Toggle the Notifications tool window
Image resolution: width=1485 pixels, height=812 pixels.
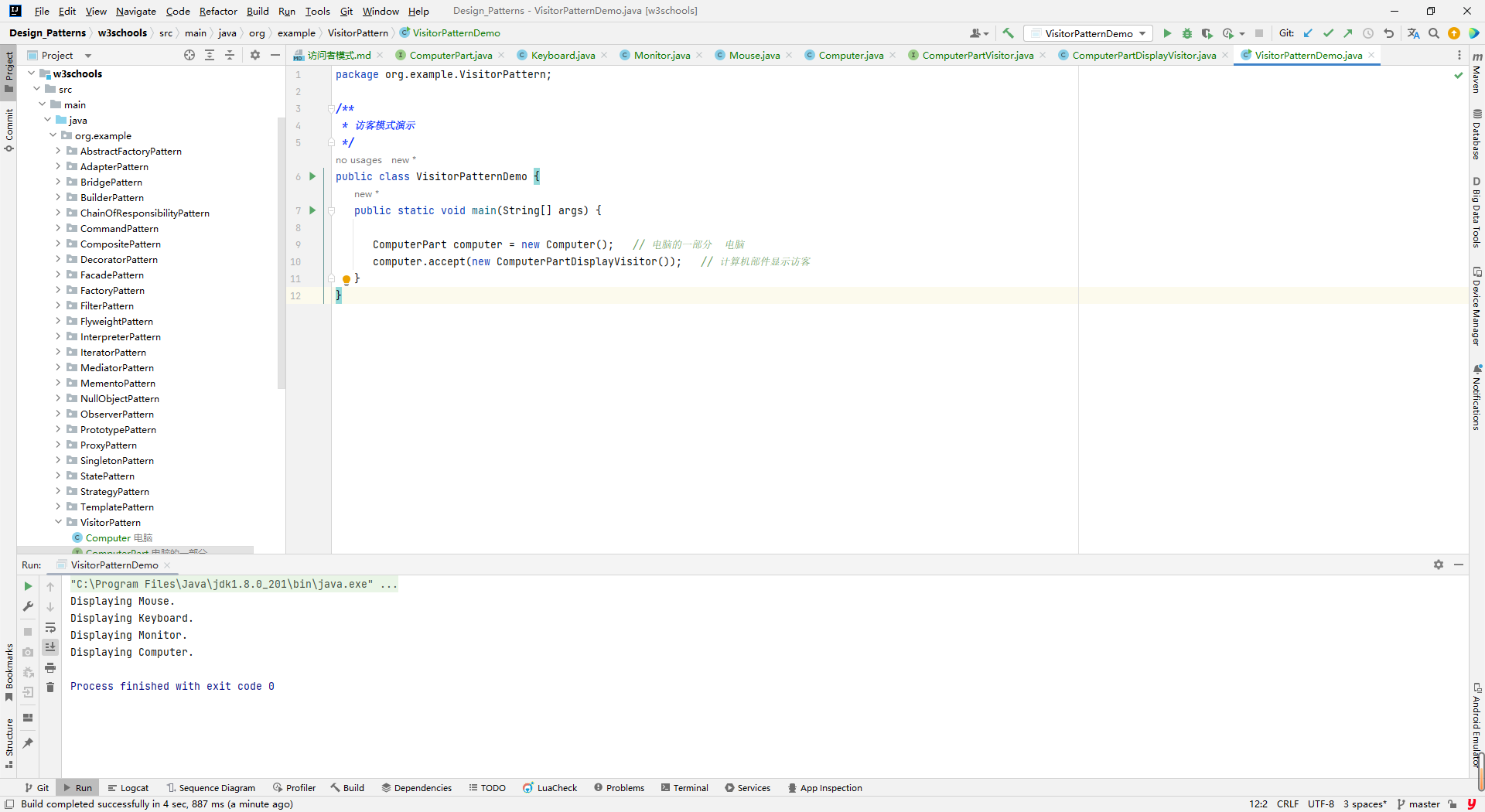click(1476, 397)
